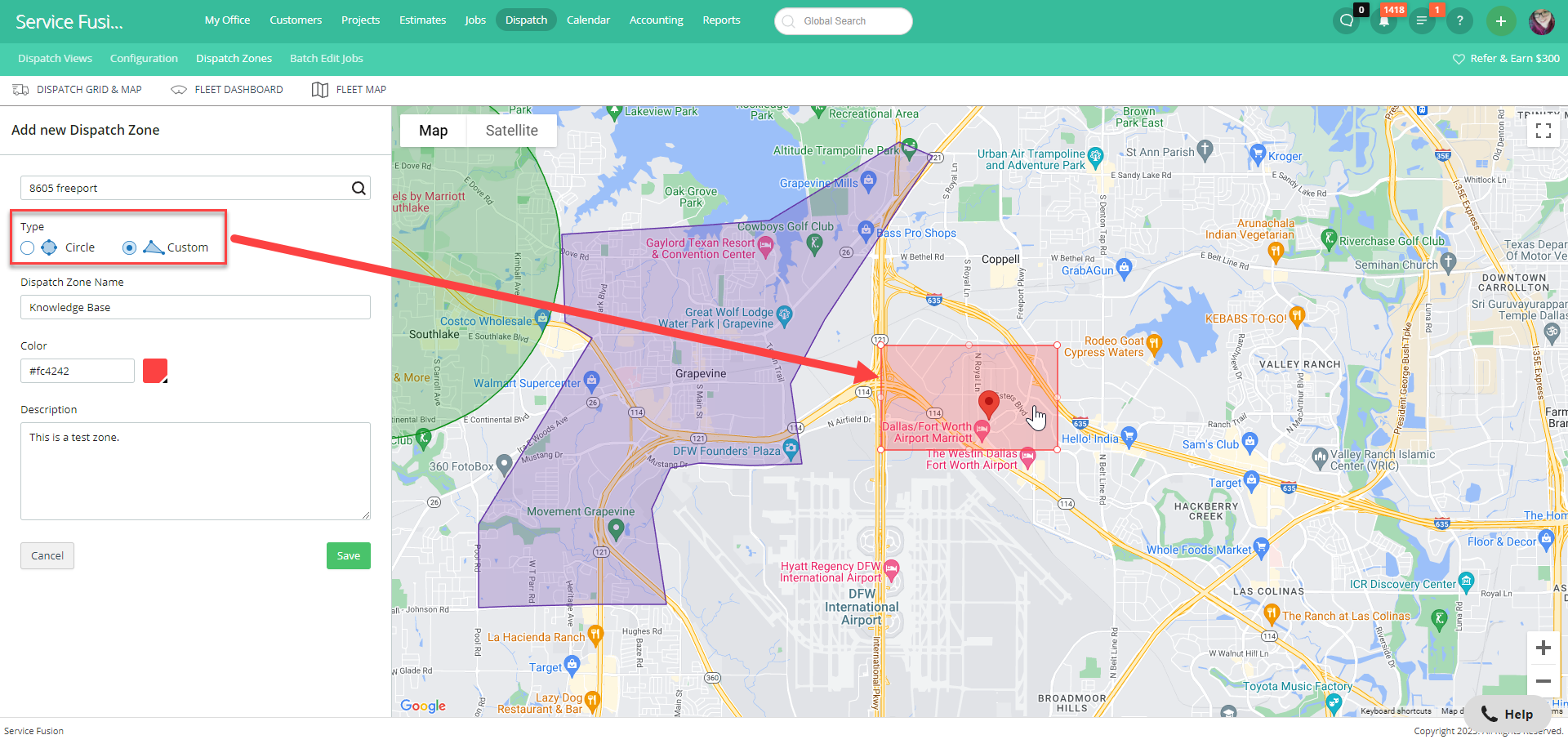
Task: Click the Hyatt Regency DFW hotel marker
Action: (x=892, y=569)
